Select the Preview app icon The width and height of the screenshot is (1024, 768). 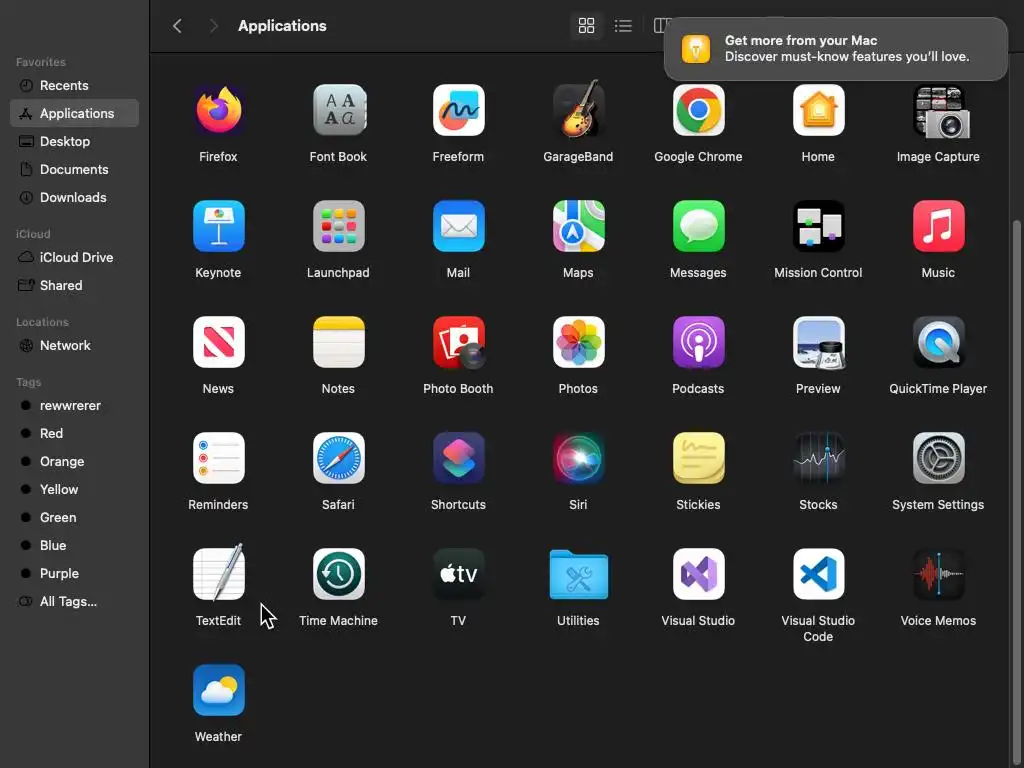(818, 342)
